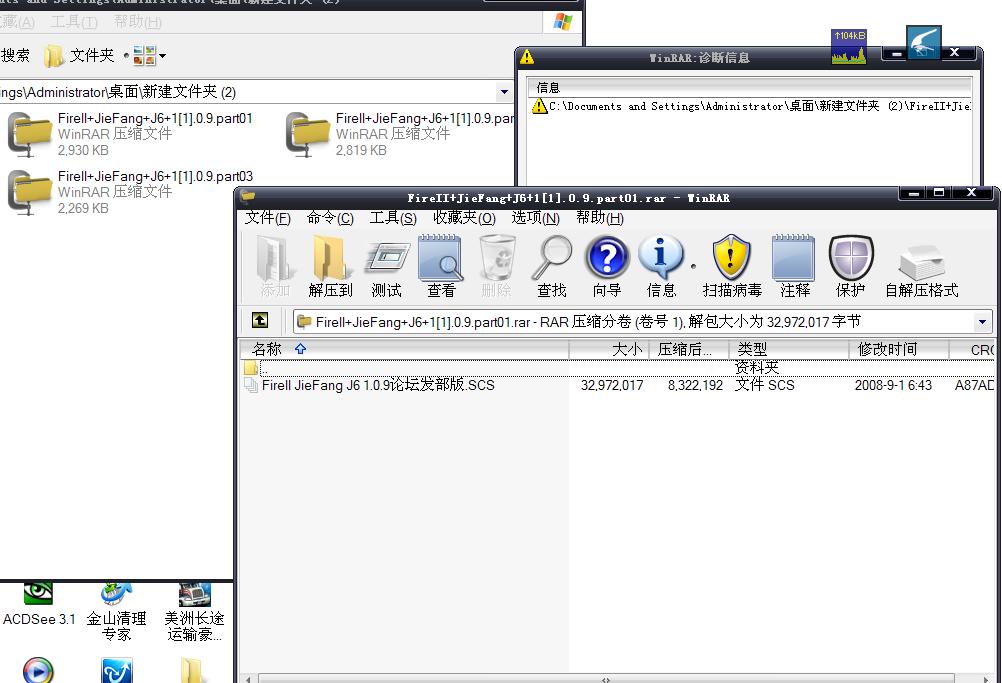Open the Commands (命令) menu
1002x683 pixels.
(x=330, y=218)
